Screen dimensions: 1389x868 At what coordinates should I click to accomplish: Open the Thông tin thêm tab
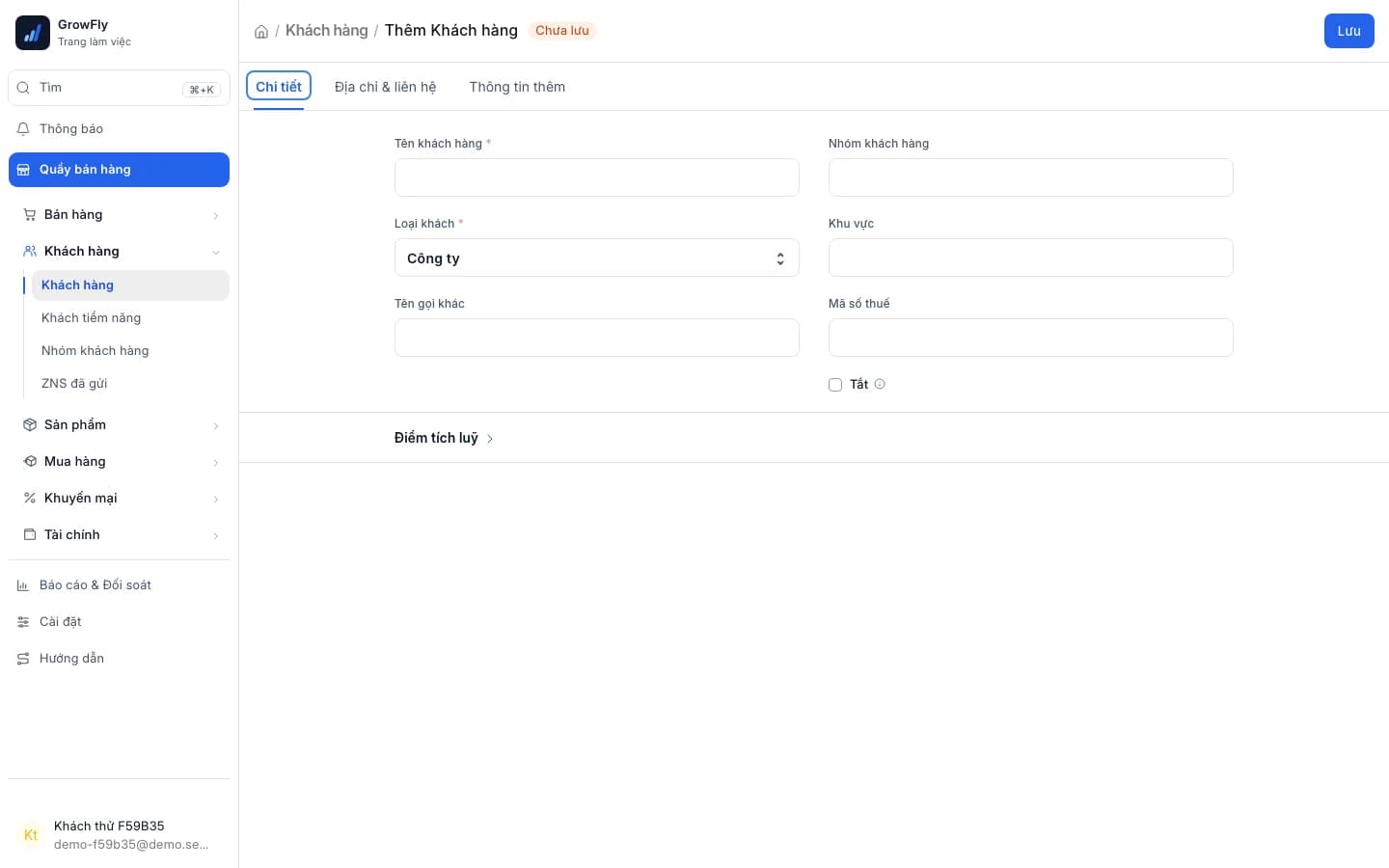(x=517, y=87)
